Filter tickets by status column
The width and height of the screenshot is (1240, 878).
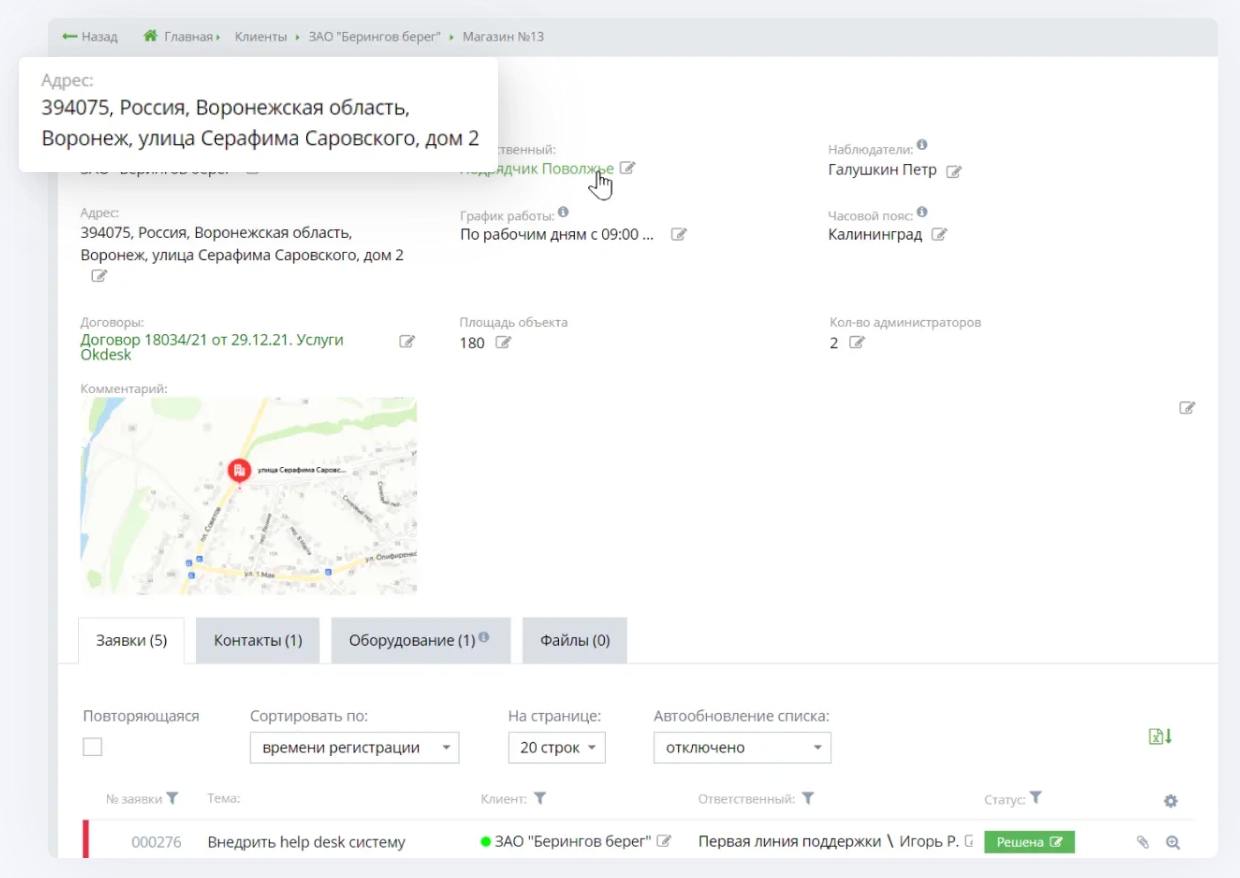pos(1036,798)
